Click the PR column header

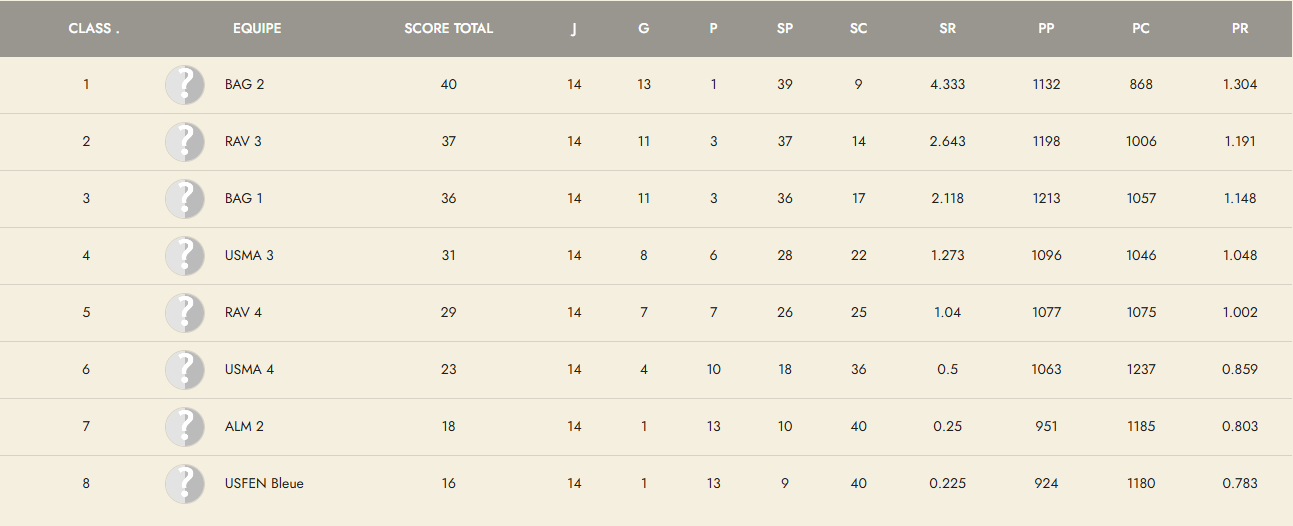pyautogui.click(x=1240, y=29)
